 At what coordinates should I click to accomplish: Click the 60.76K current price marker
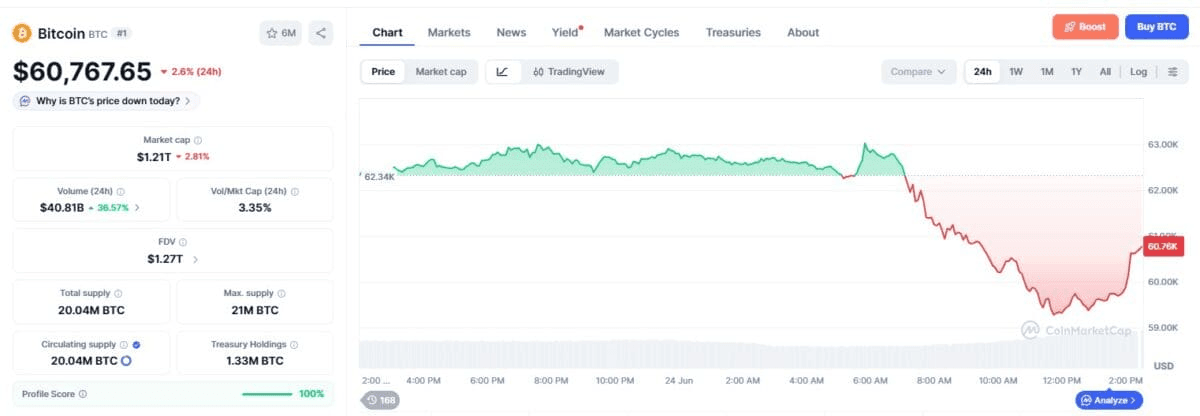tap(1163, 246)
